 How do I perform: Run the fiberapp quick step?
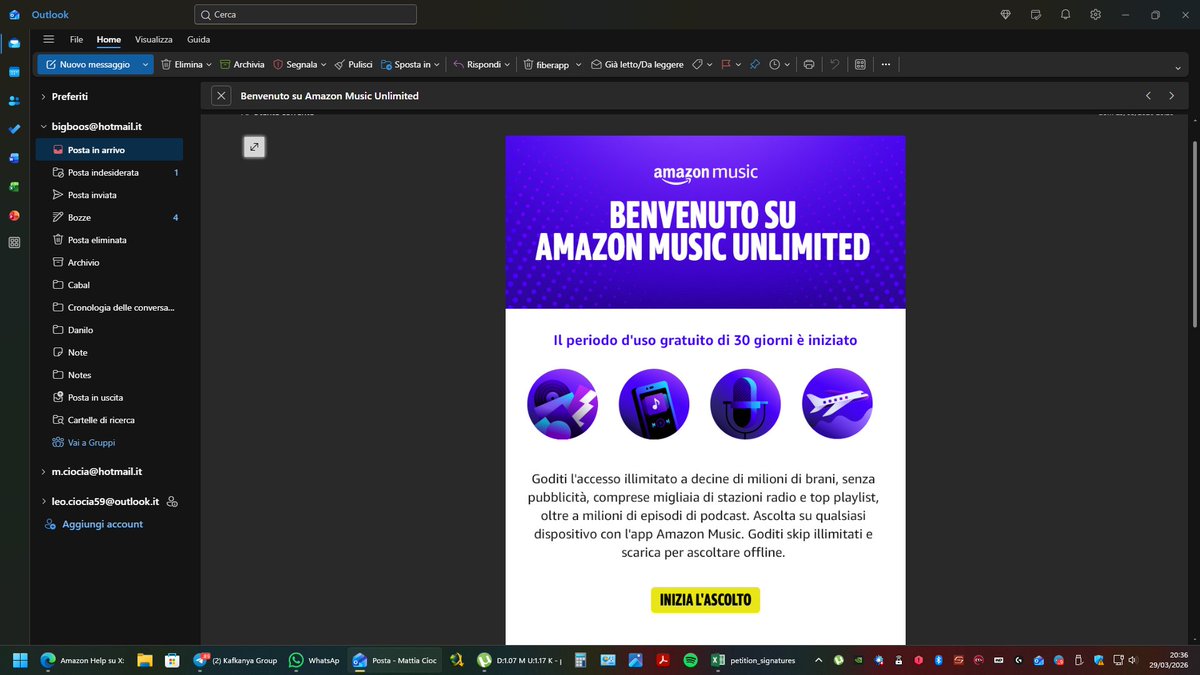(x=546, y=64)
